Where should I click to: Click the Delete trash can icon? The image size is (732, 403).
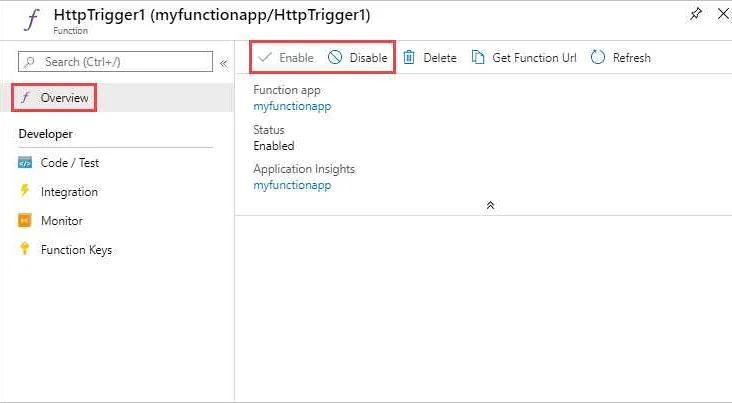409,57
